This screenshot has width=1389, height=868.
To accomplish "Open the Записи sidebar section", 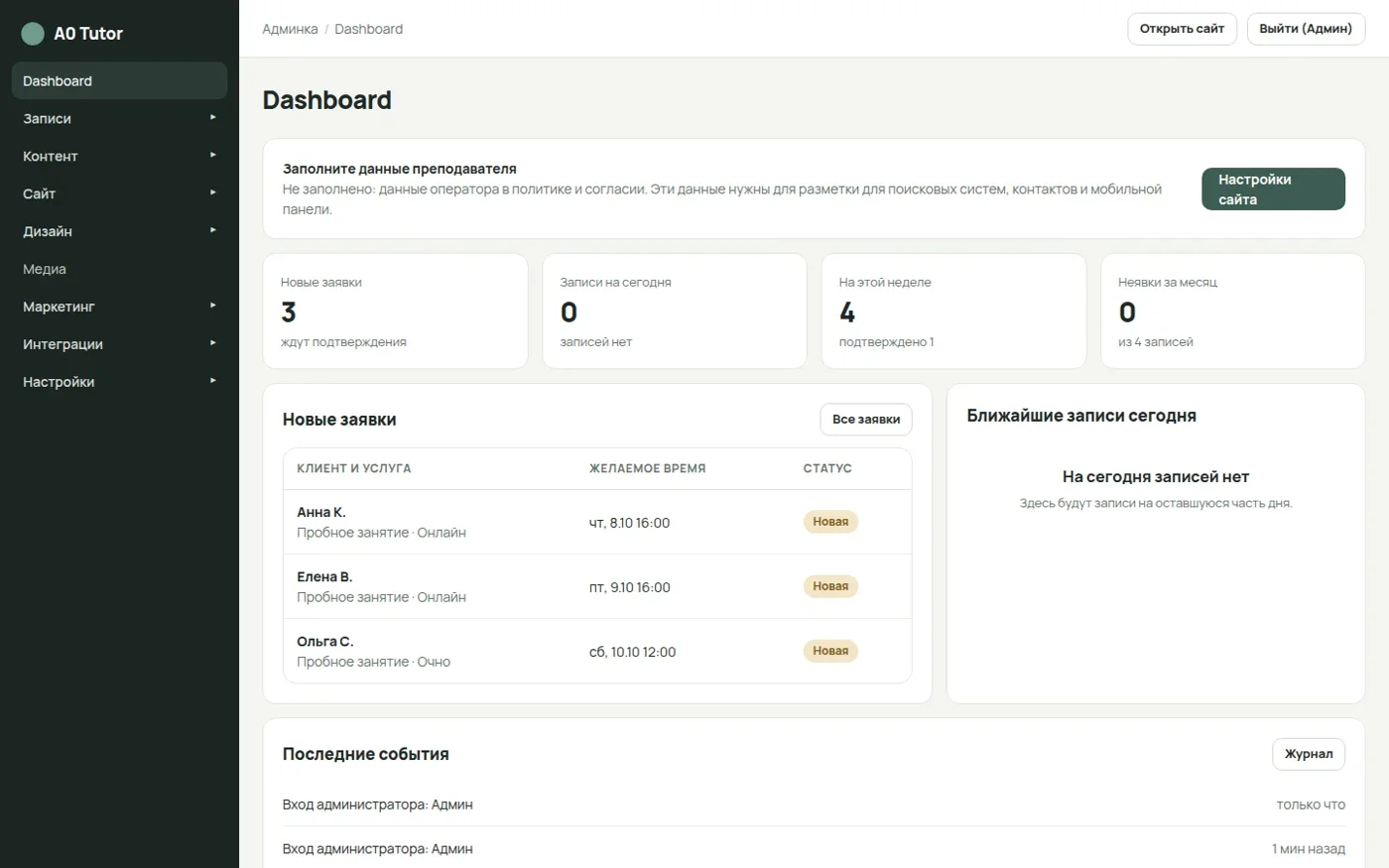I will click(x=119, y=118).
